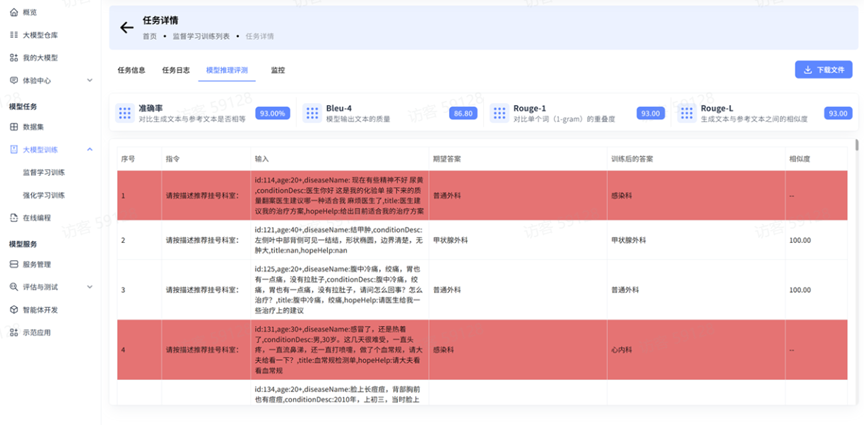Image resolution: width=864 pixels, height=425 pixels.
Task: Click the id:121 input text cell
Action: [x=339, y=240]
